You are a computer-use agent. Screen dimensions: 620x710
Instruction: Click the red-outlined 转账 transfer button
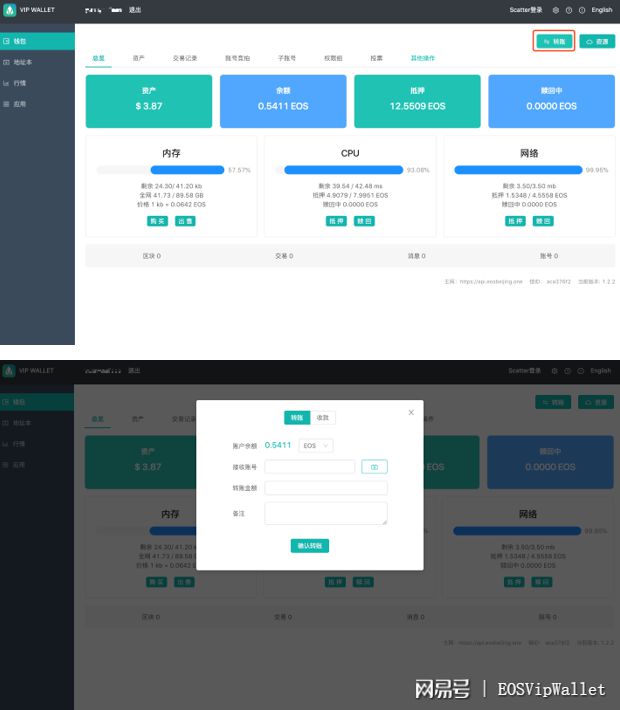tap(554, 41)
